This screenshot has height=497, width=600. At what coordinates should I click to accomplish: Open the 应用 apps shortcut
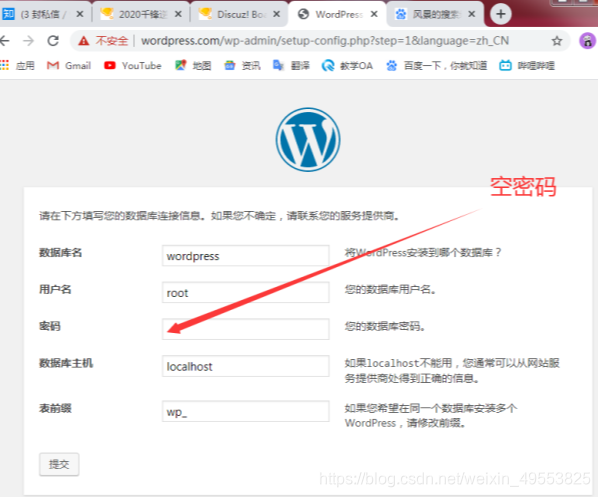click(18, 66)
